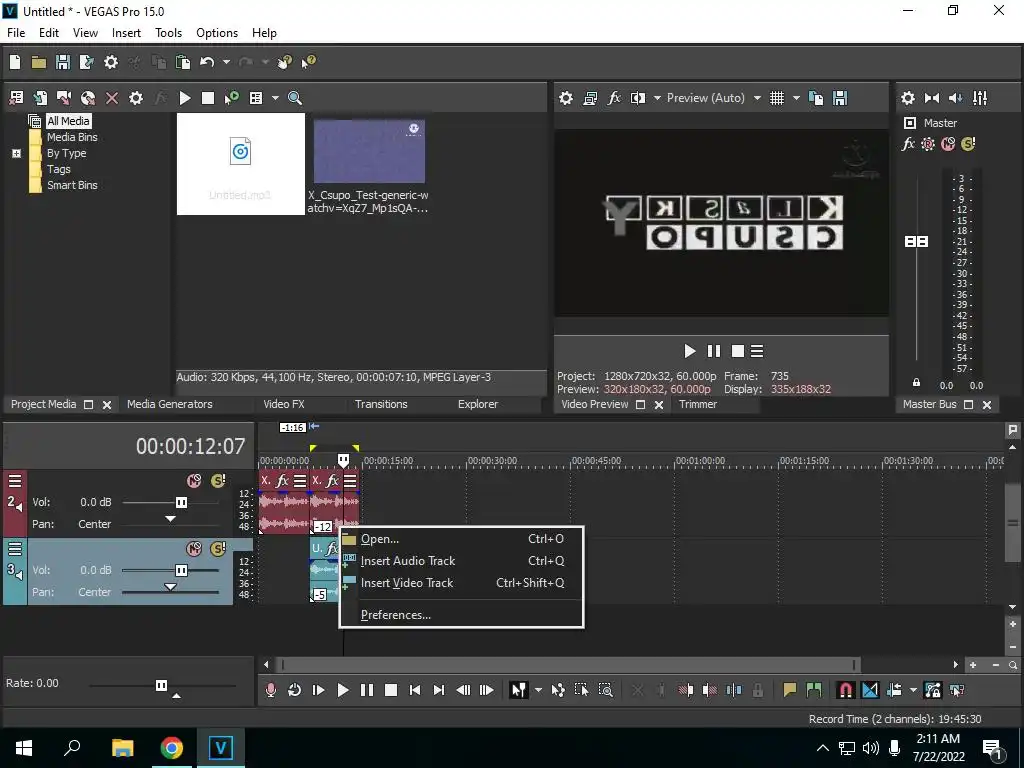Open Project Media views dropdown arrow

[275, 98]
